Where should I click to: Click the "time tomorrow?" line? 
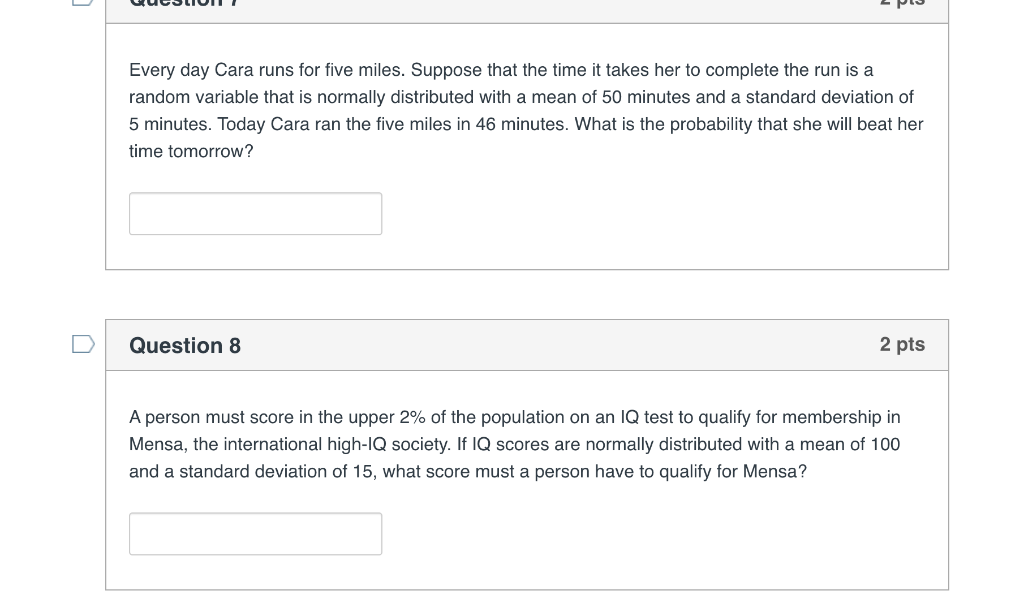pos(191,152)
